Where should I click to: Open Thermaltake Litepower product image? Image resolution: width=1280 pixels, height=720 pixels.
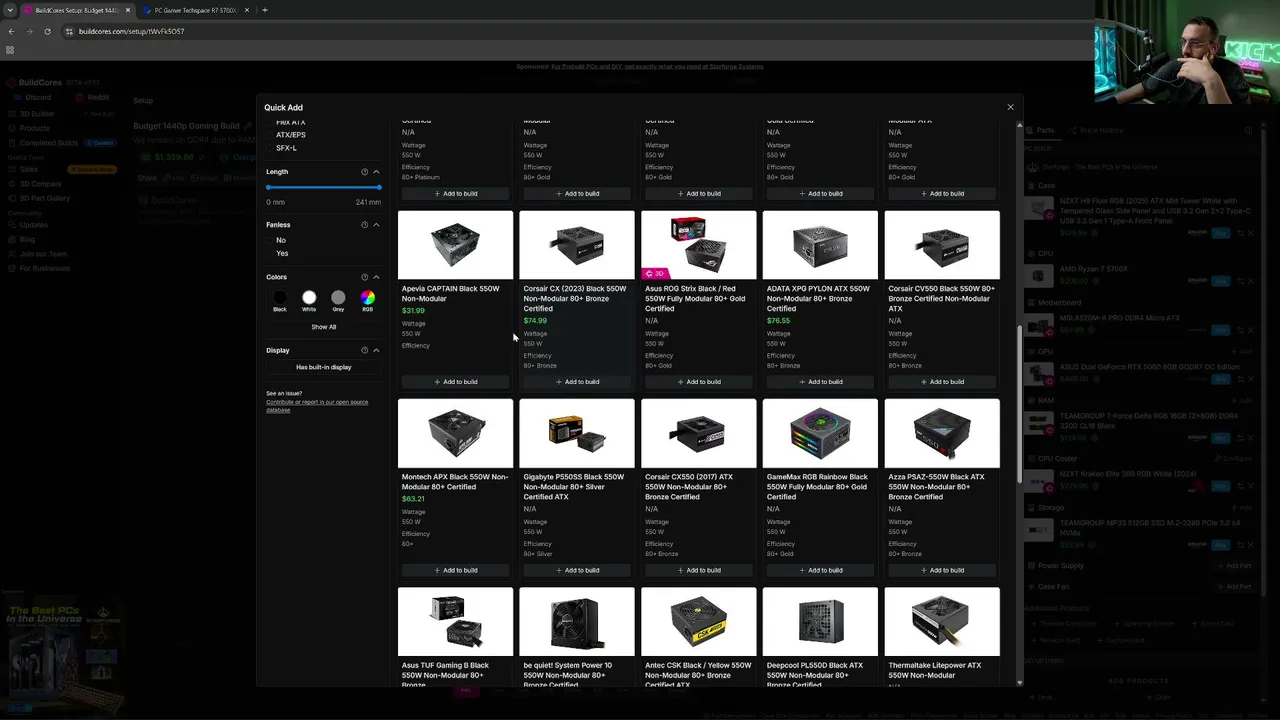coord(942,622)
